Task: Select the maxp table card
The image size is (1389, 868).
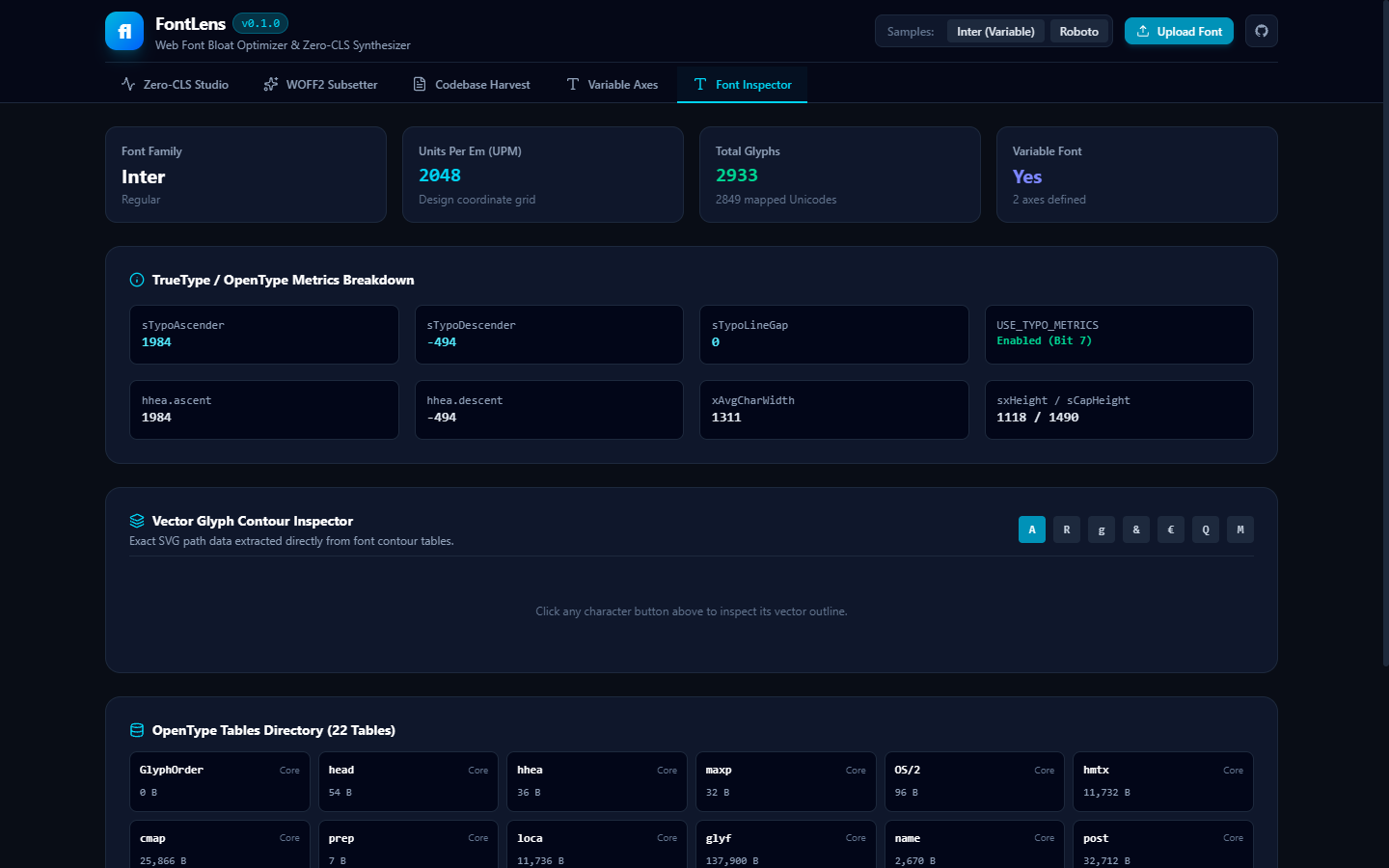Action: coord(786,781)
